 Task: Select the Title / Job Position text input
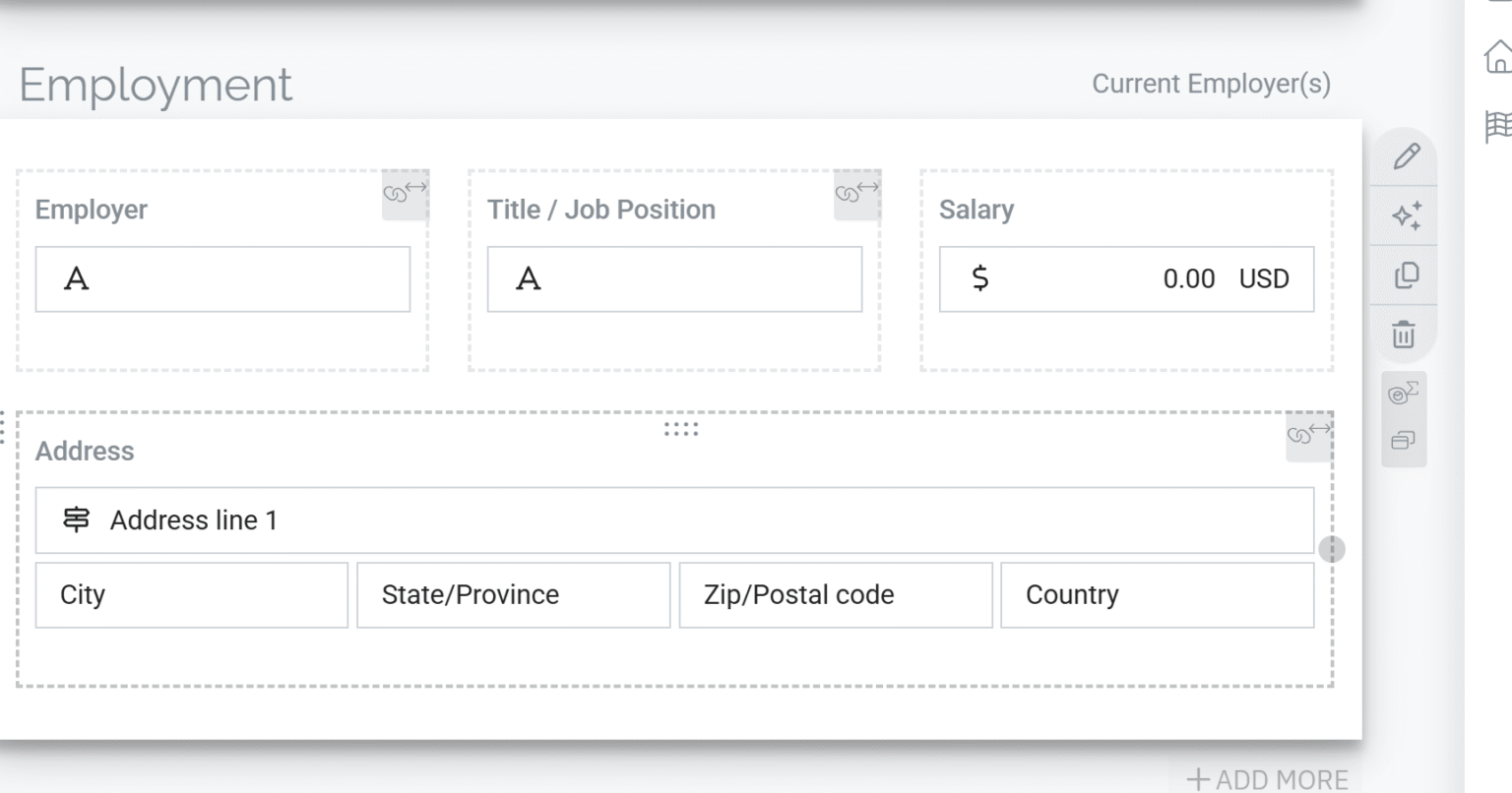click(674, 279)
